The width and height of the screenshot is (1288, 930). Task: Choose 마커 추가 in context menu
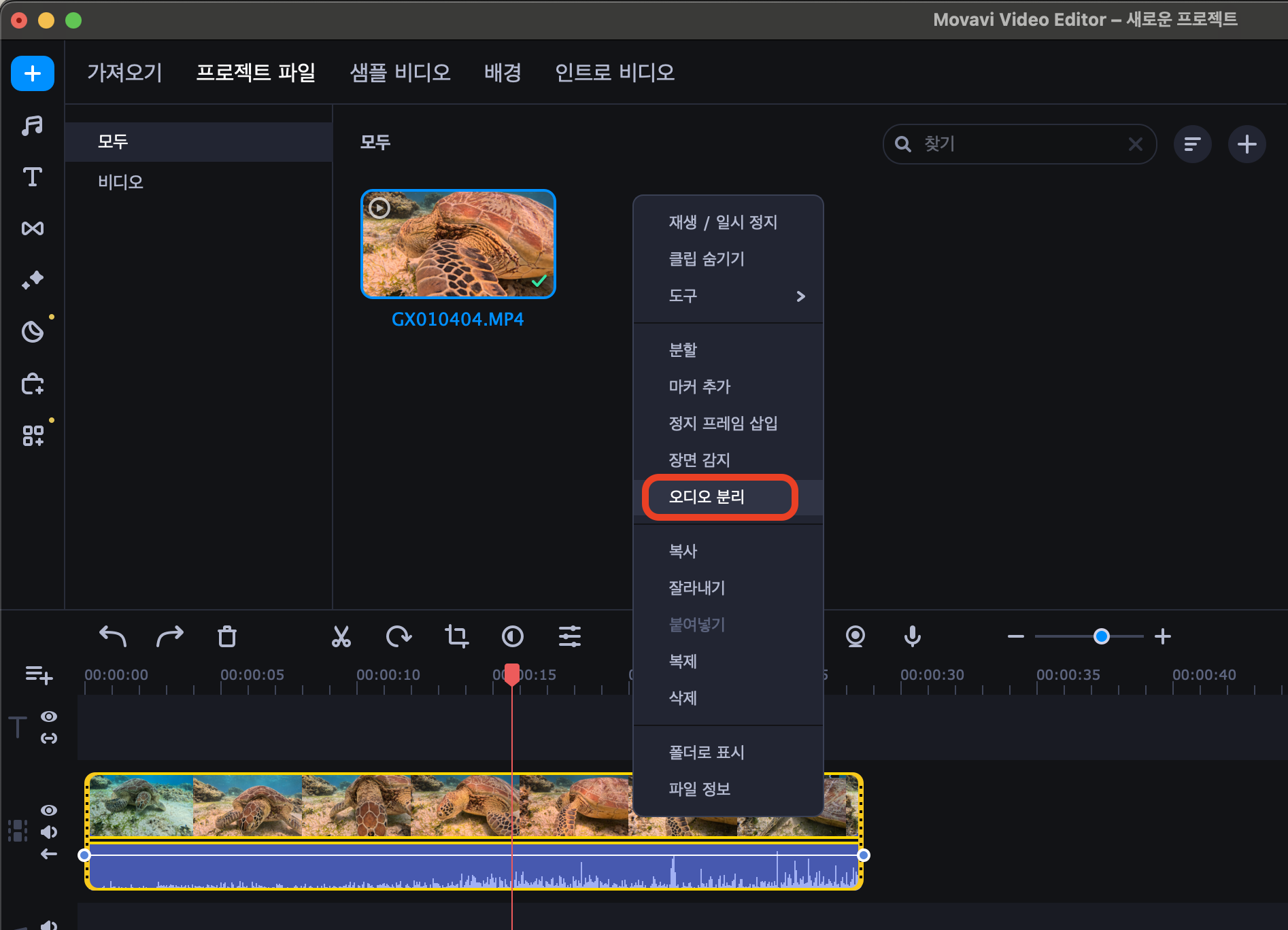coord(728,387)
